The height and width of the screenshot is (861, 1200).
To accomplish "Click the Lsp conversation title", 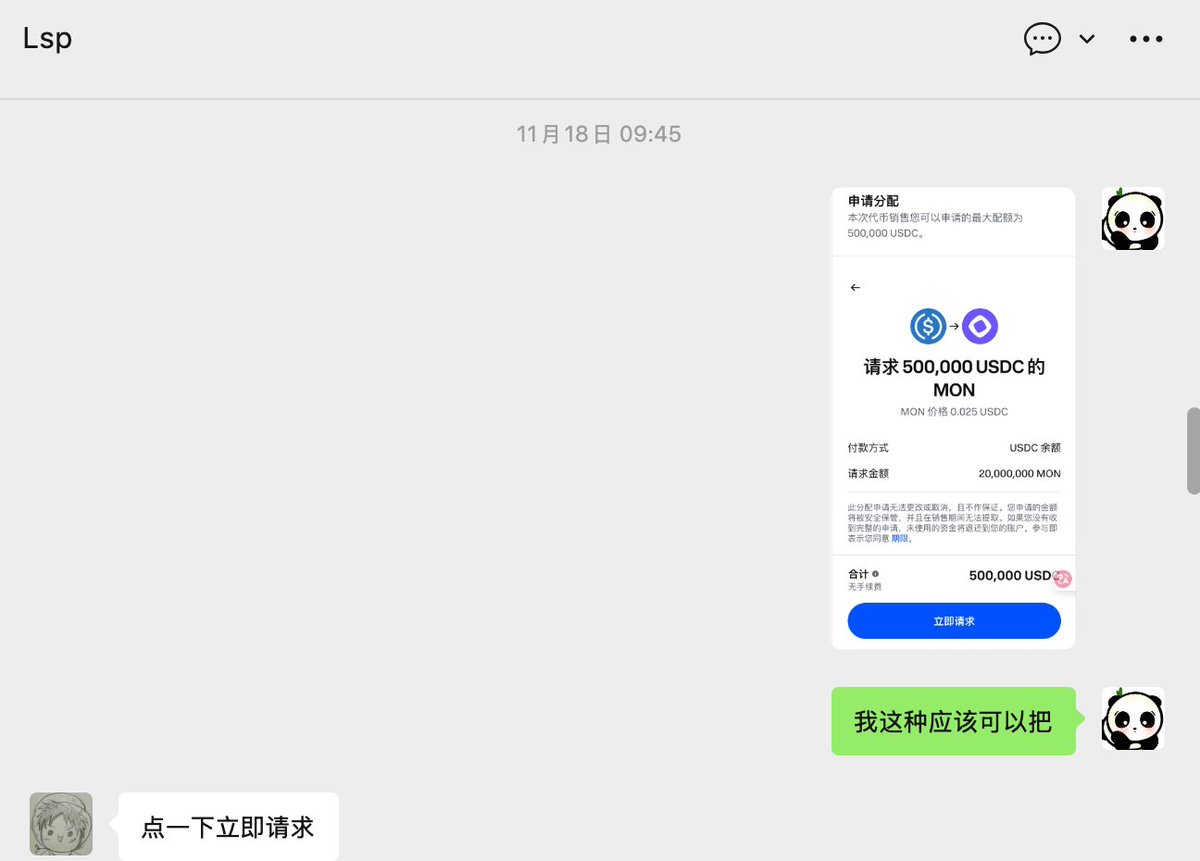I will (x=46, y=38).
